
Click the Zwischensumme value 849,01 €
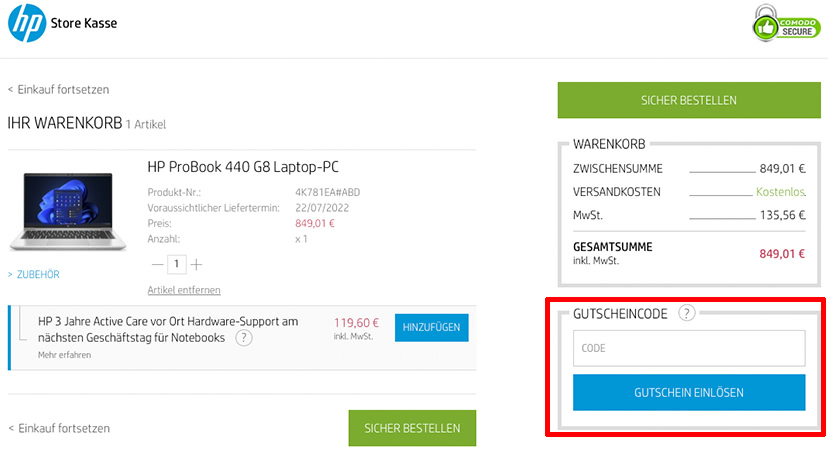tap(783, 168)
